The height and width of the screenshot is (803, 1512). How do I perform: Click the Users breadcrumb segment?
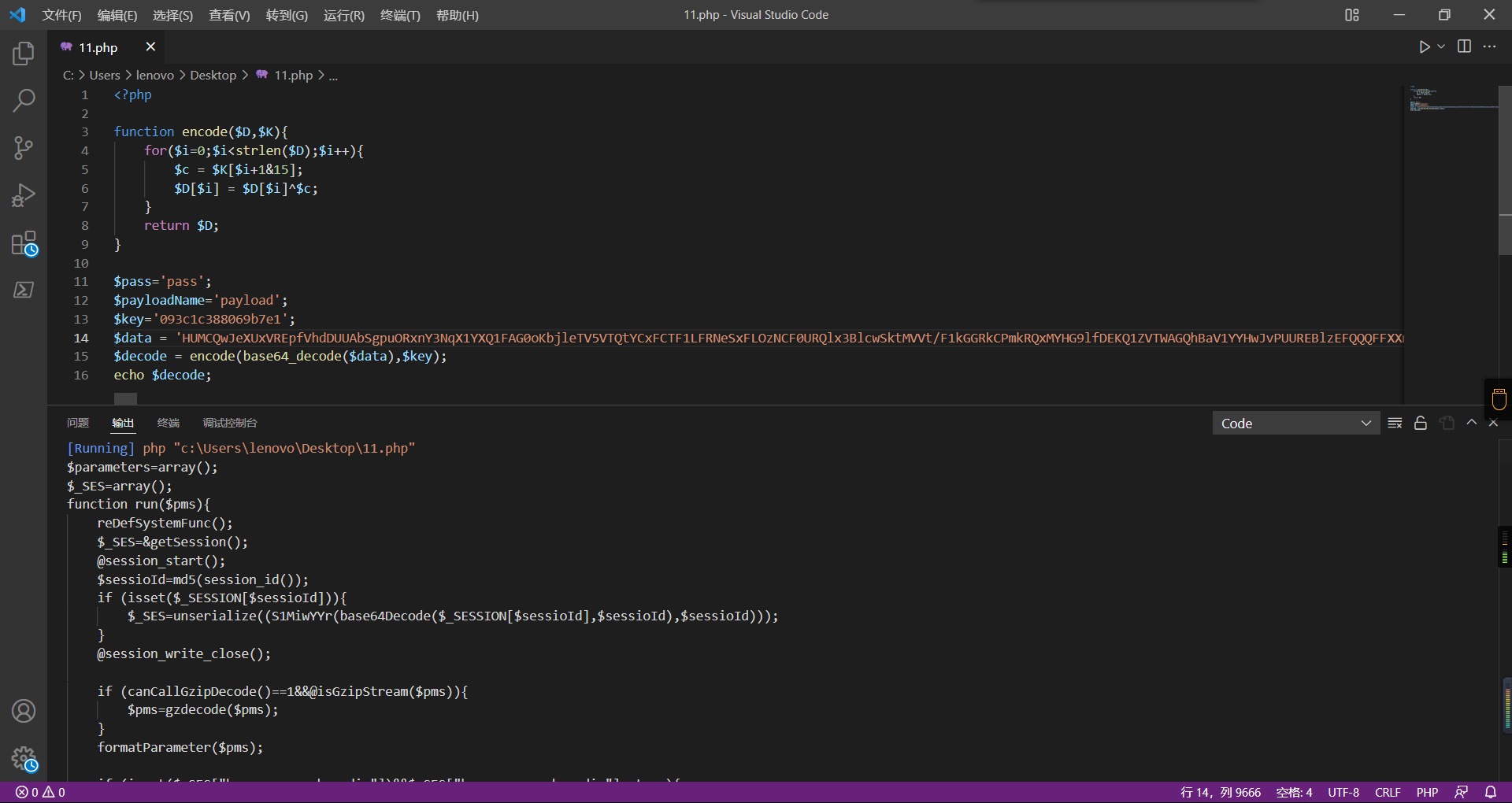pyautogui.click(x=105, y=76)
